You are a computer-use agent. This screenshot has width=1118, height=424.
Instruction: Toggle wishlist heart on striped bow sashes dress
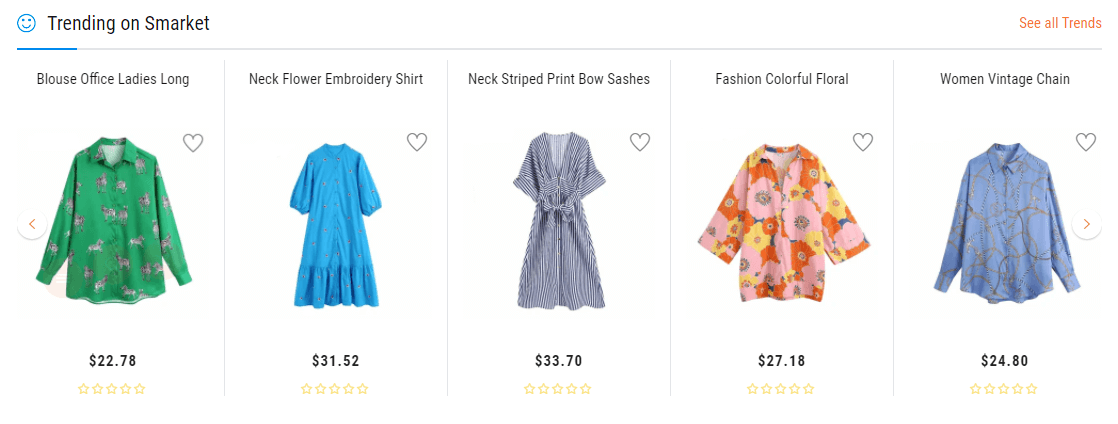(x=640, y=143)
